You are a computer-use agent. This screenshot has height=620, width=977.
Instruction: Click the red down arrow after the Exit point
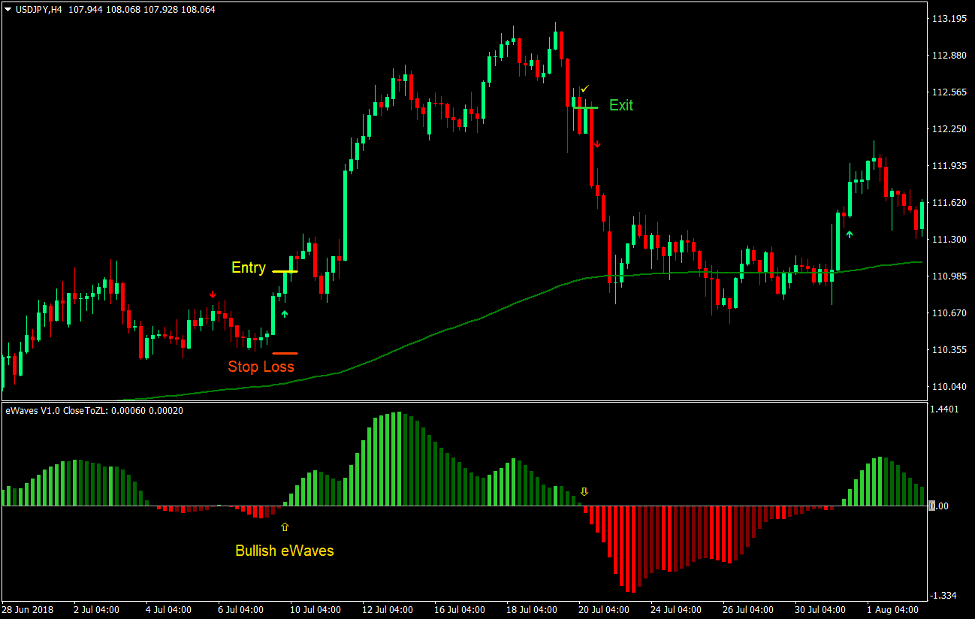tap(598, 144)
